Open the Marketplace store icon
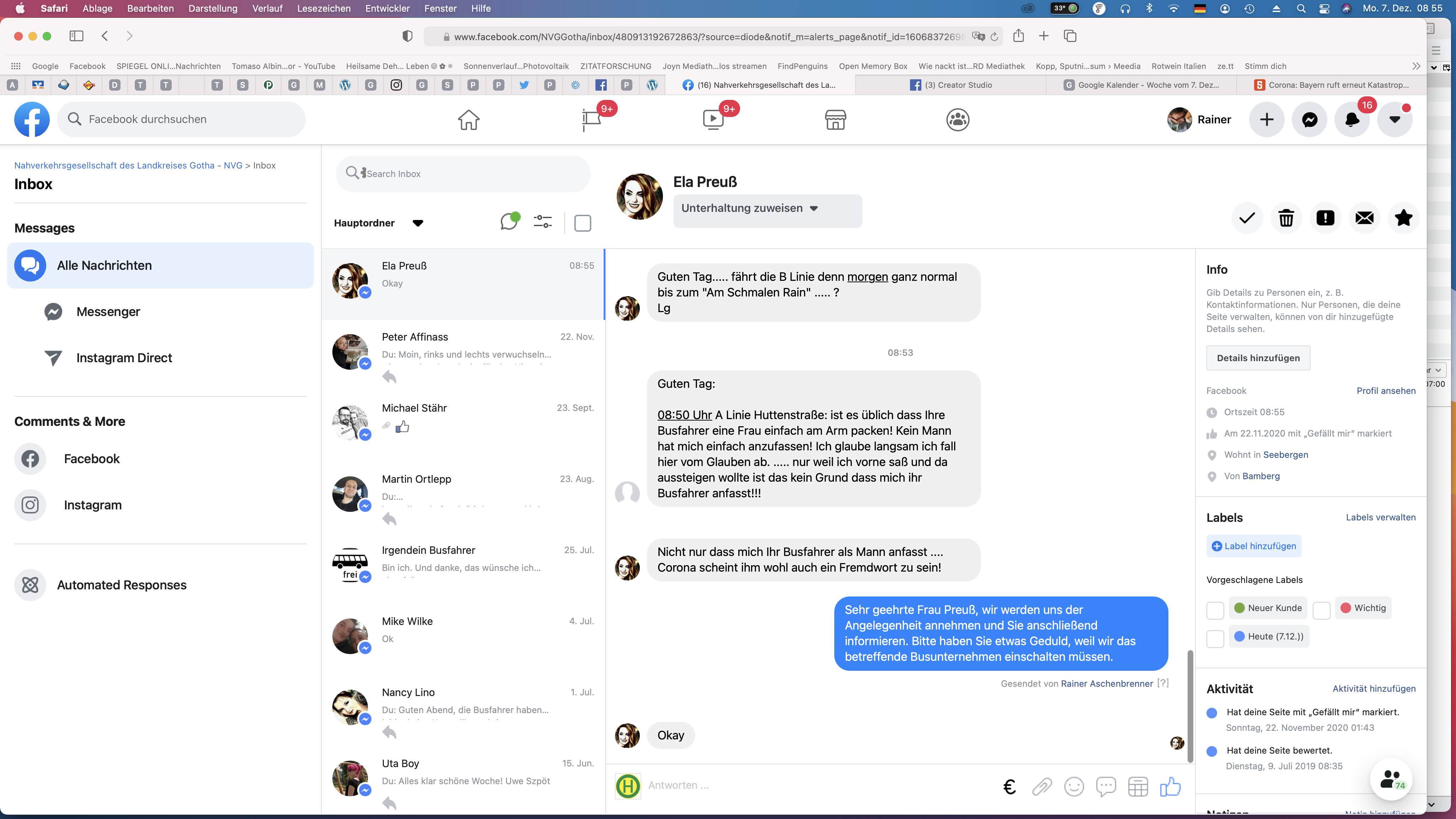Screen dimensions: 1456x819 [x=835, y=120]
